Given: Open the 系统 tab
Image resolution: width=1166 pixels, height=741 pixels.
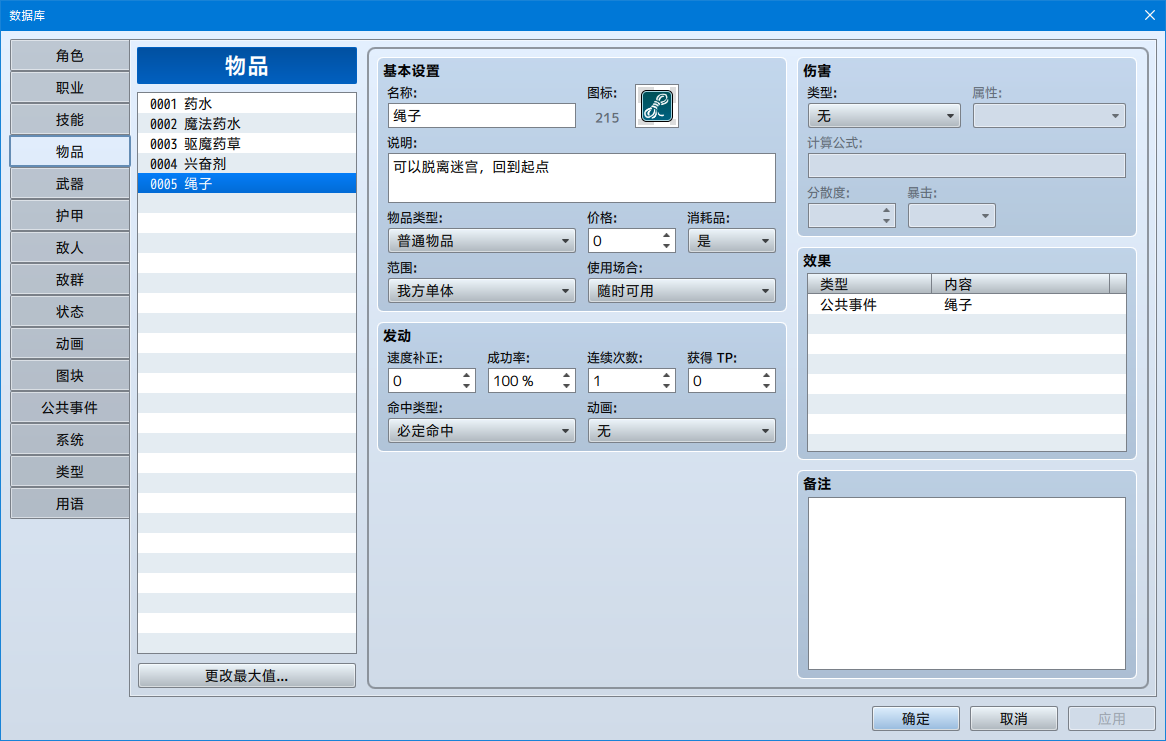Looking at the screenshot, I should point(70,440).
